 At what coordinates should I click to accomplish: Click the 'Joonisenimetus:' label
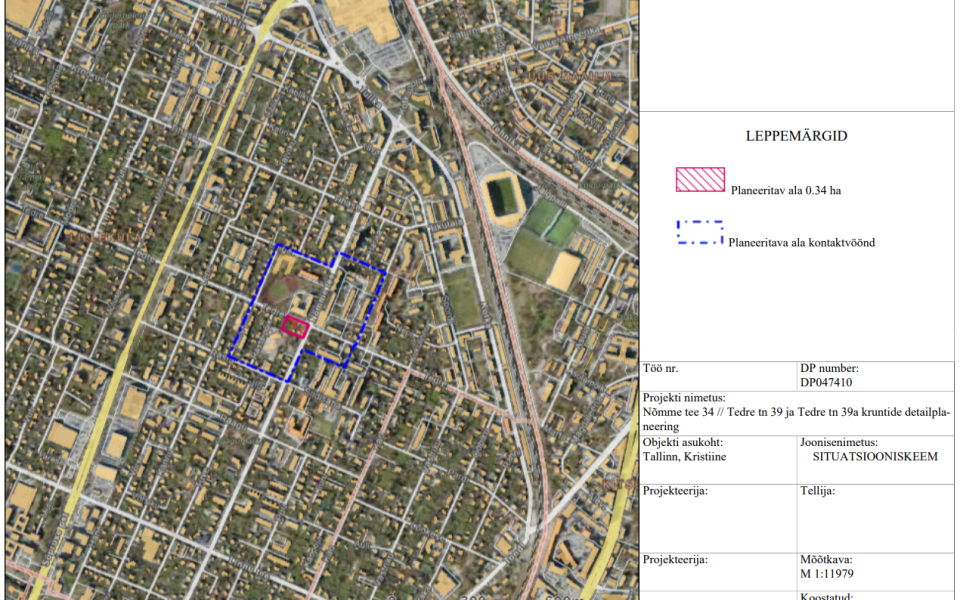click(x=838, y=442)
